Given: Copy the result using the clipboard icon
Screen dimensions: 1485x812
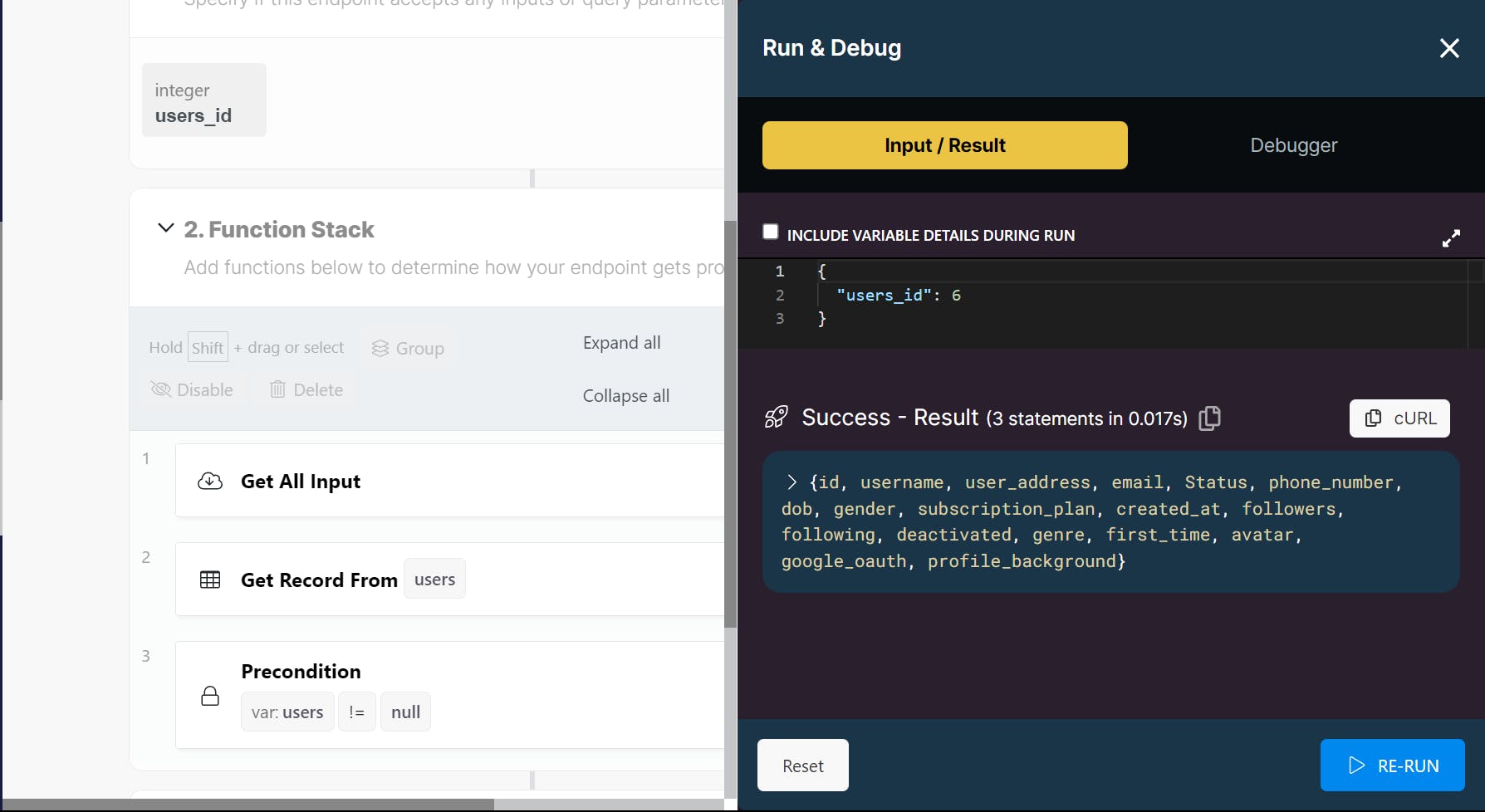Looking at the screenshot, I should 1210,418.
